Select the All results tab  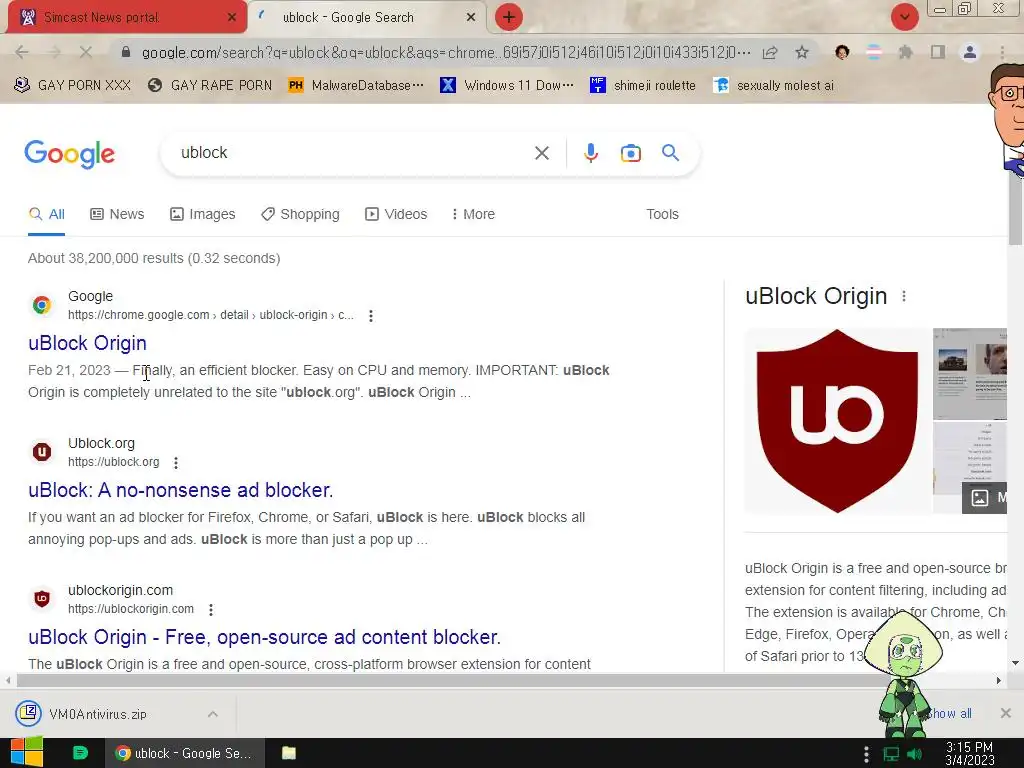click(46, 214)
